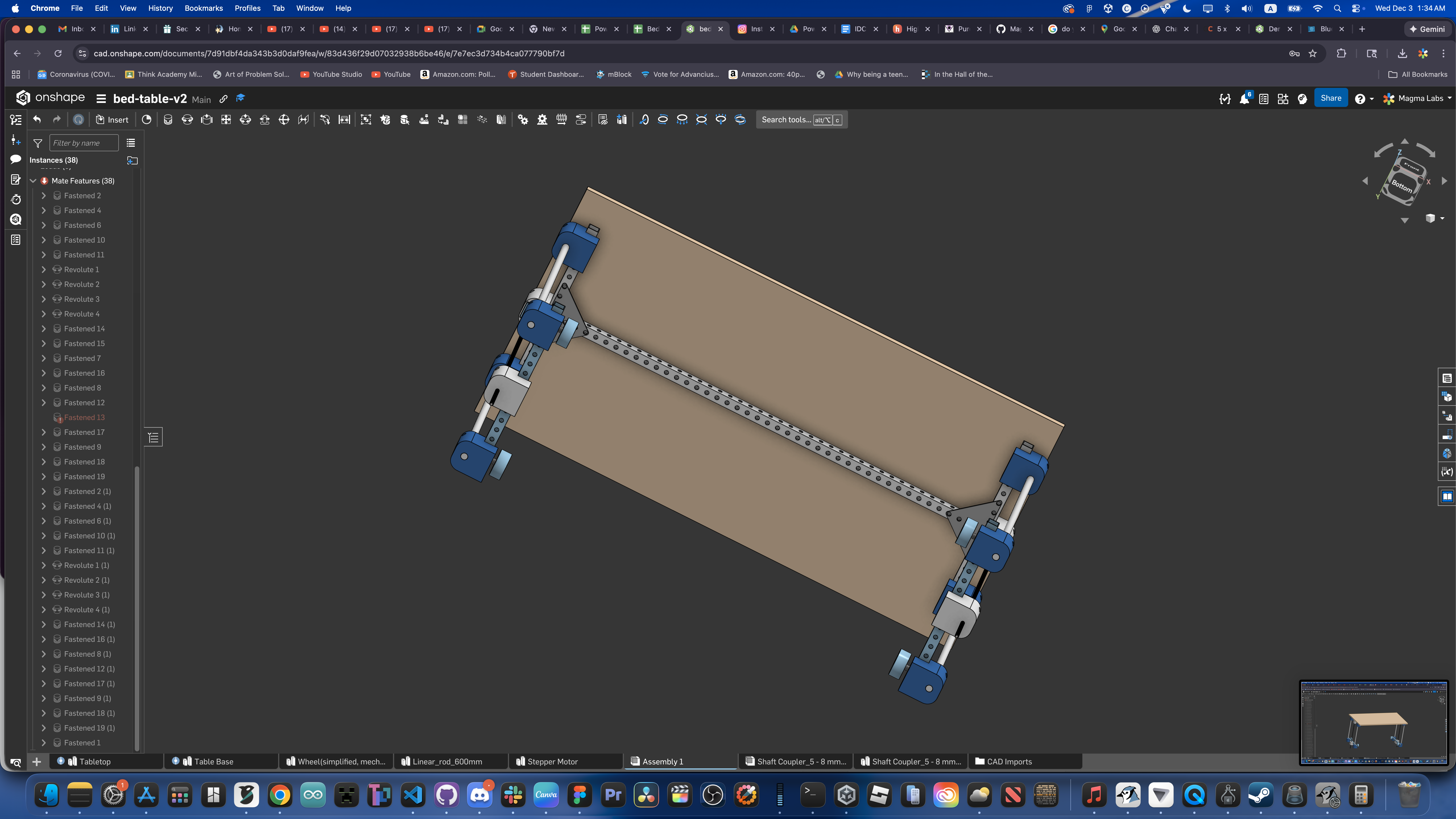Switch to the Tabletop tab
This screenshot has height=819, width=1456.
[x=95, y=761]
